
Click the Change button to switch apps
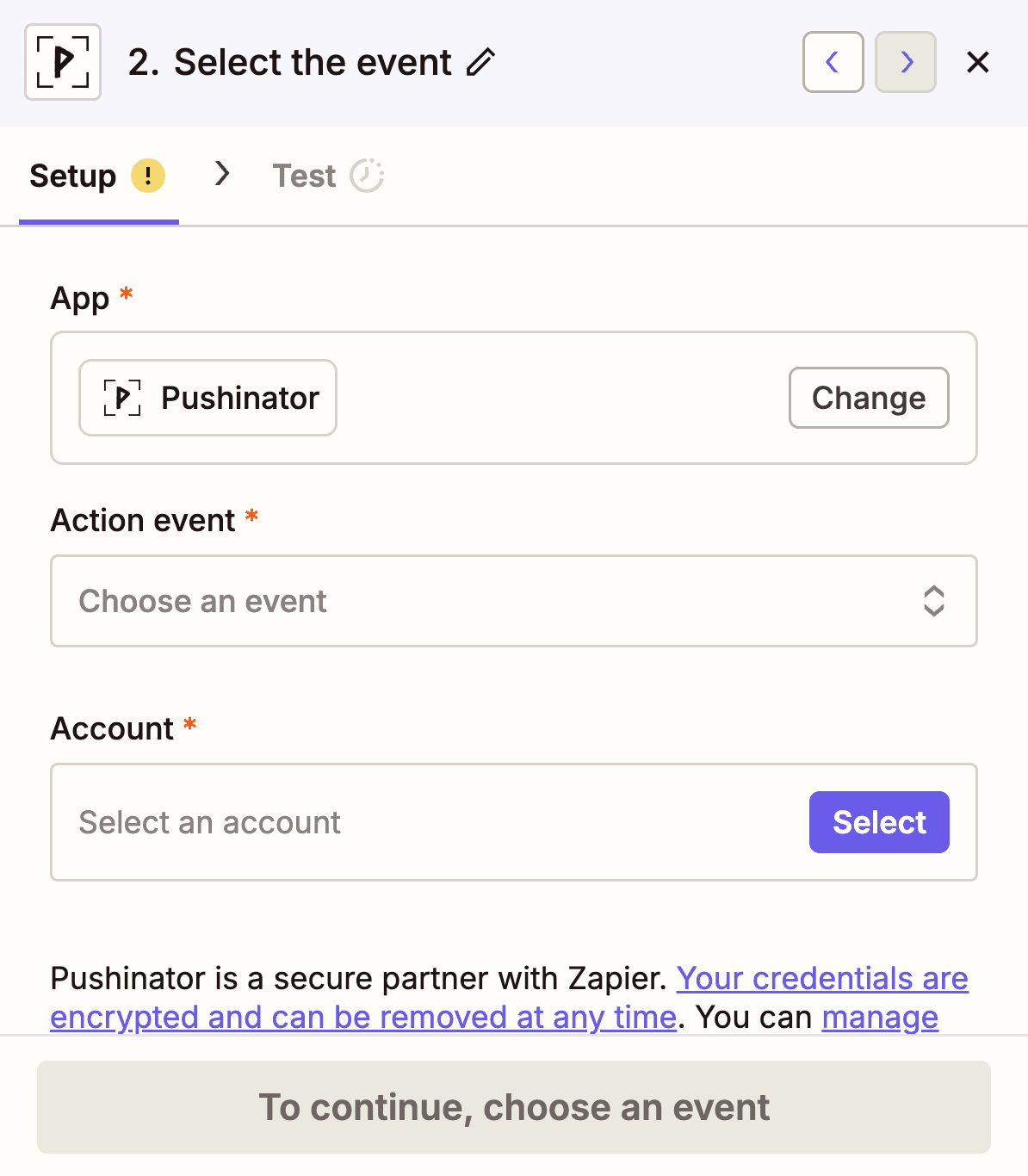click(x=868, y=398)
